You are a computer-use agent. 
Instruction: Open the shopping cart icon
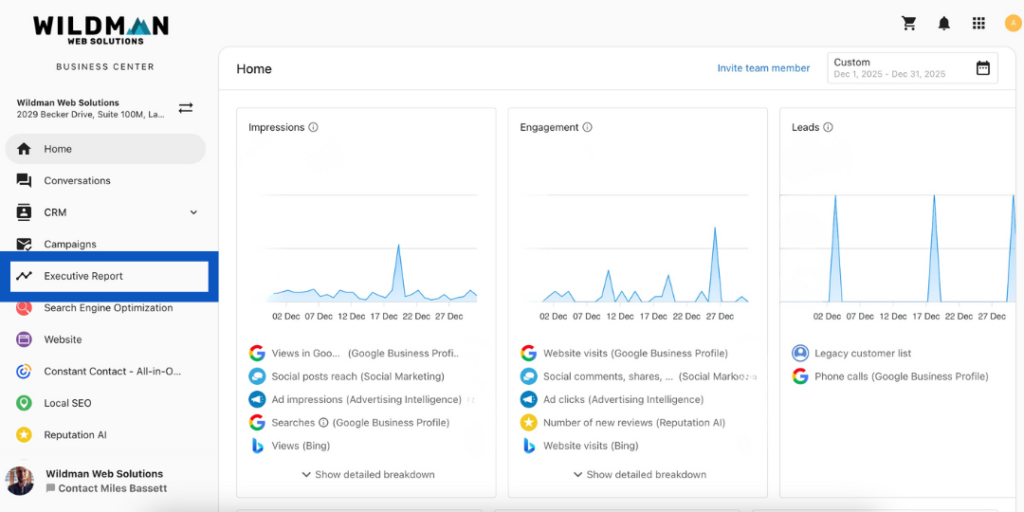click(x=909, y=23)
